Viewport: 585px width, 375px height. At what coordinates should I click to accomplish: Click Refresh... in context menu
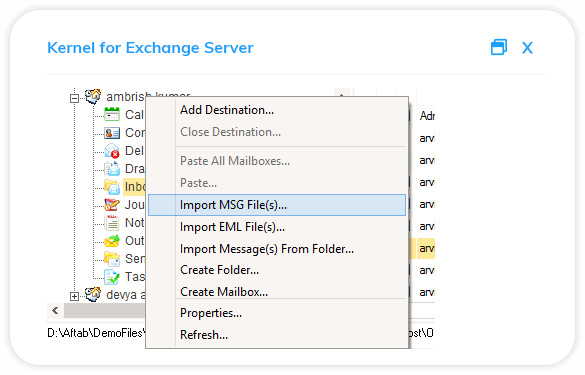[x=277, y=335]
